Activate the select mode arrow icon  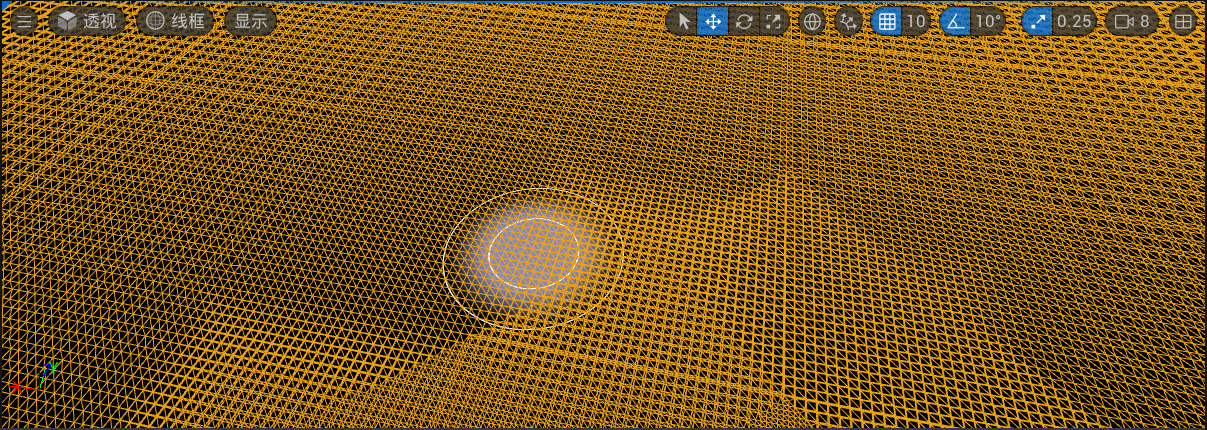pyautogui.click(x=683, y=21)
